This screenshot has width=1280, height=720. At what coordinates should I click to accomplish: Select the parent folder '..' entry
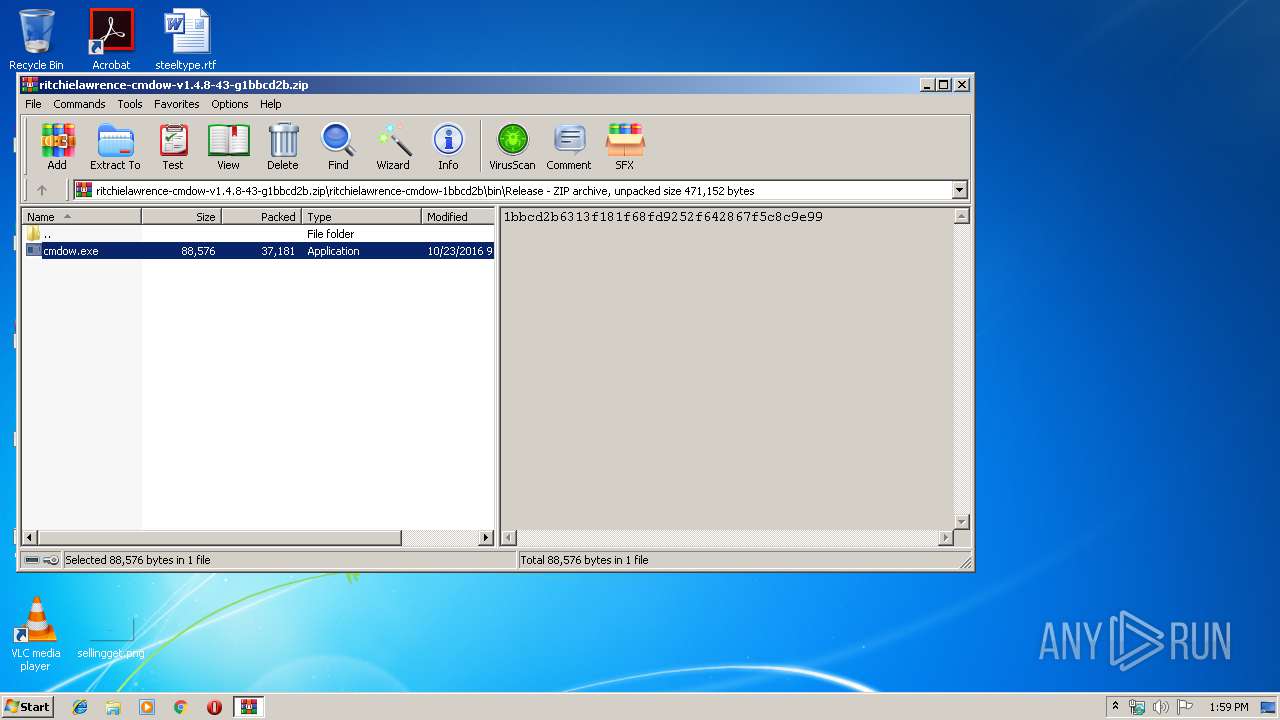coord(258,234)
